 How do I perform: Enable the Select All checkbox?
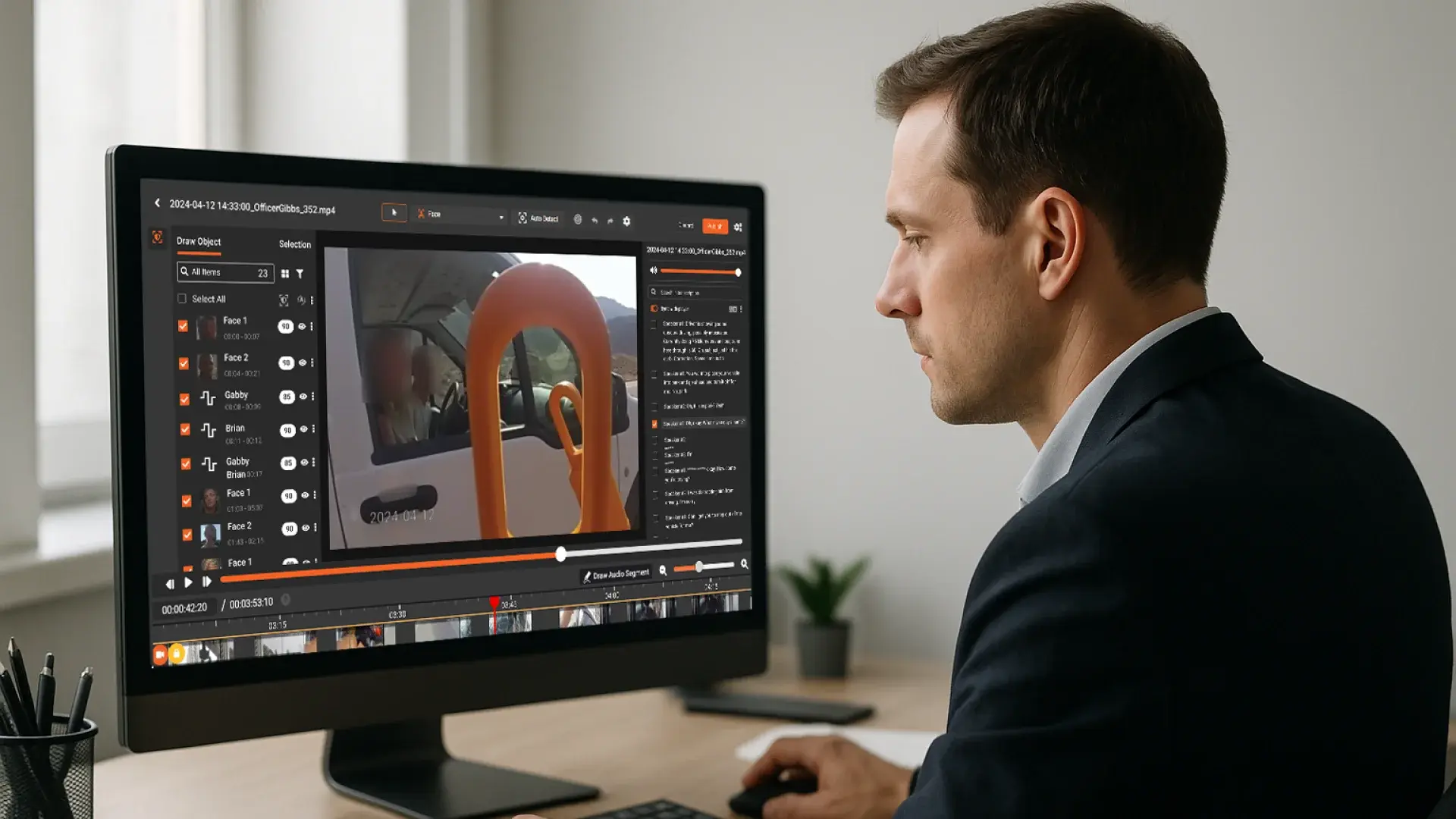pyautogui.click(x=182, y=300)
